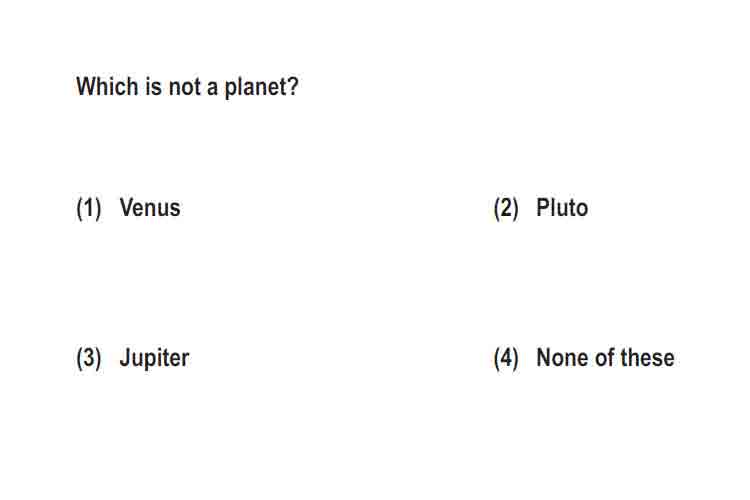Choose the Pluto answer option

click(x=562, y=208)
